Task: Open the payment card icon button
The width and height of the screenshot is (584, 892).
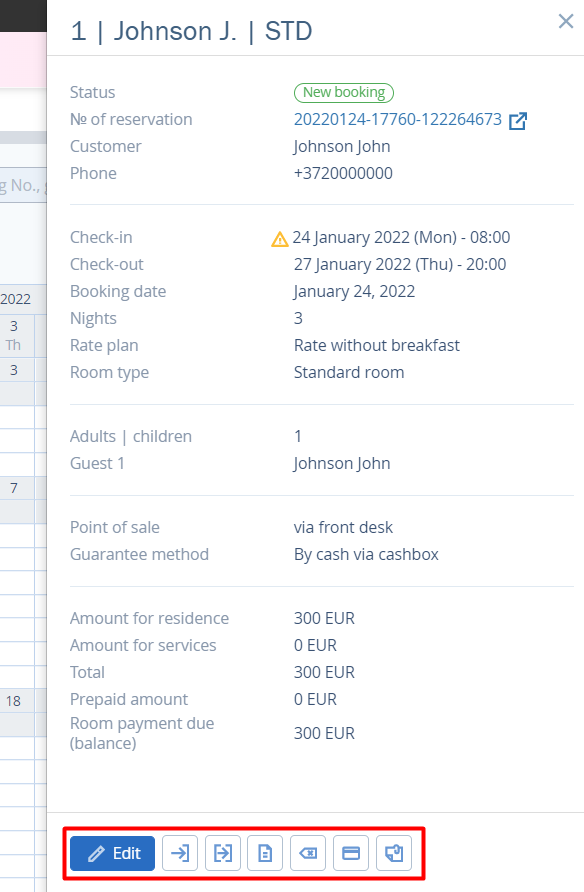Action: pos(351,853)
